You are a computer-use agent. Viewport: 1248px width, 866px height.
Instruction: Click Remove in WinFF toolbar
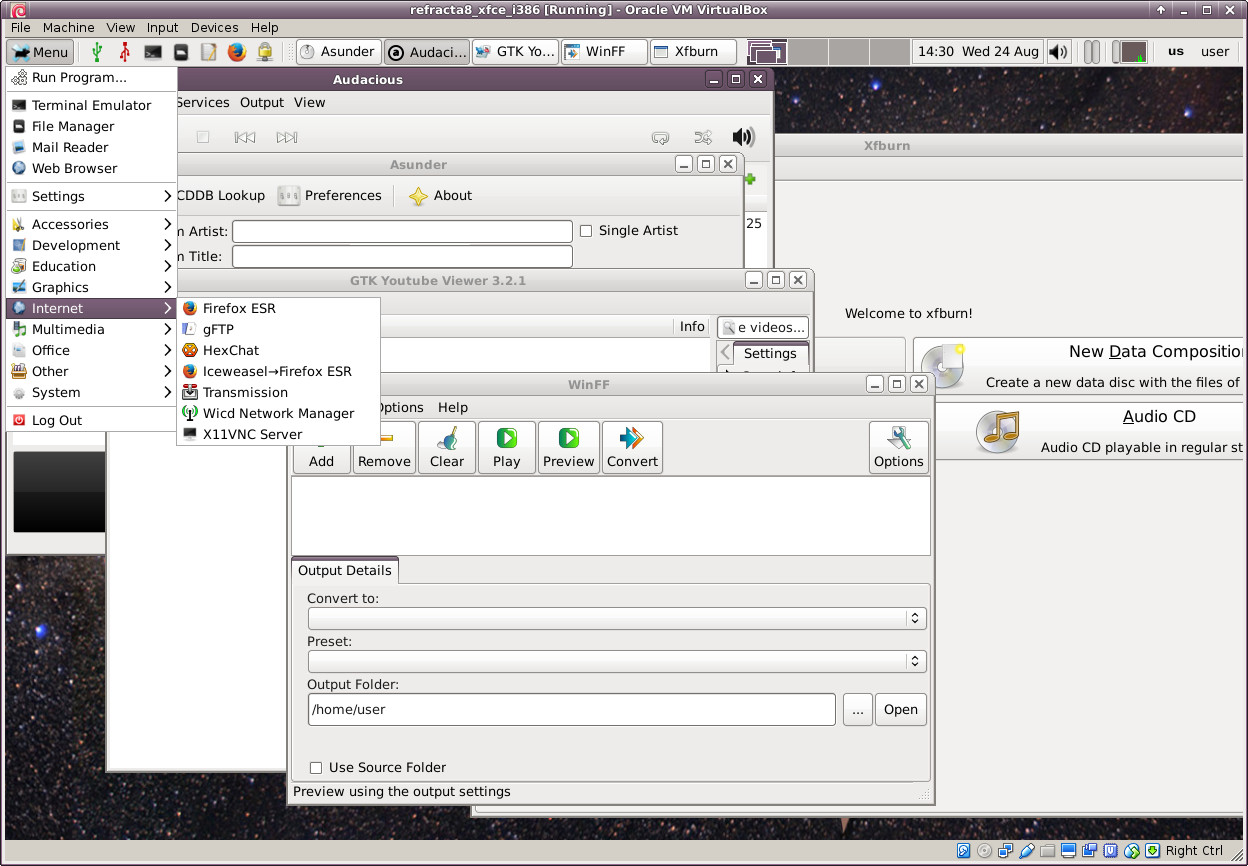(384, 447)
